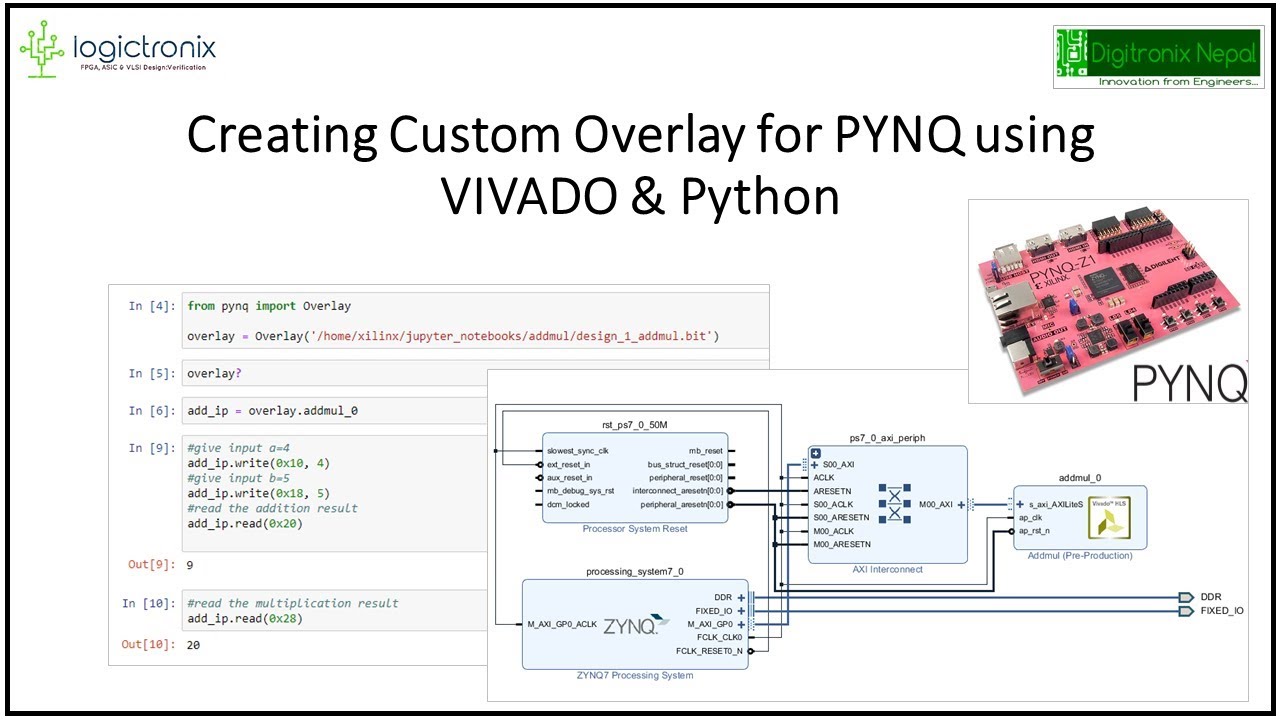Select the Out[10] result 20
The width and height of the screenshot is (1280, 720).
click(193, 645)
